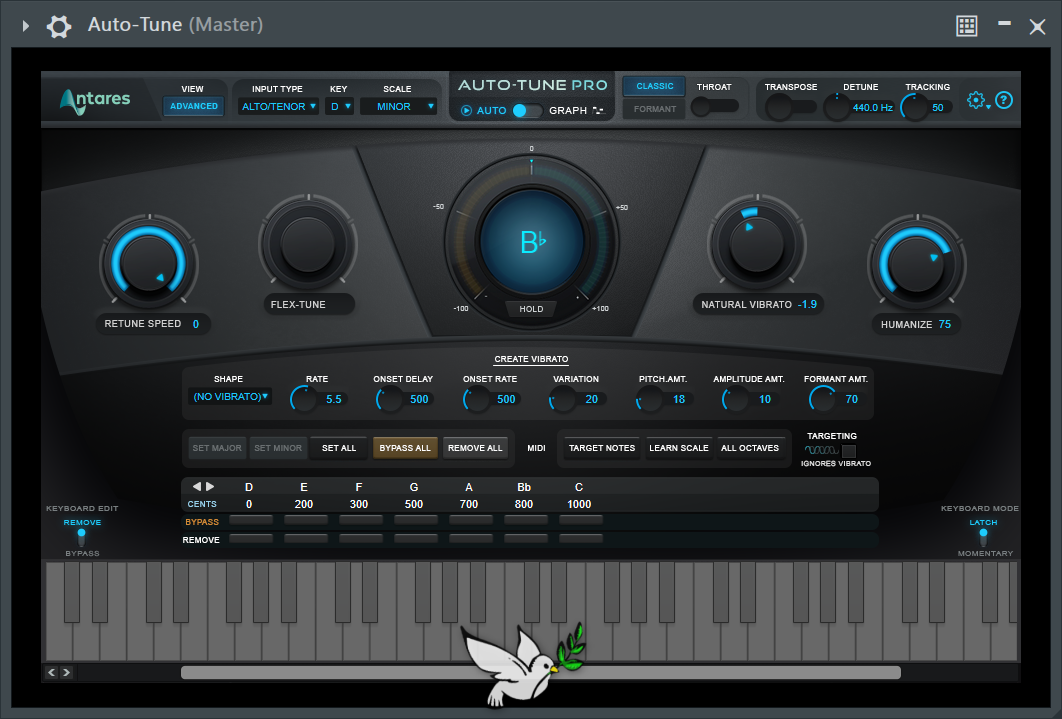1062x719 pixels.
Task: Click the Antares logo
Action: pyautogui.click(x=95, y=100)
